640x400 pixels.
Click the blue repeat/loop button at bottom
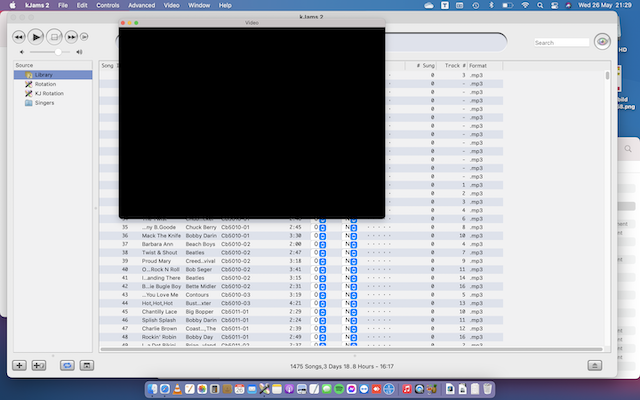point(67,366)
